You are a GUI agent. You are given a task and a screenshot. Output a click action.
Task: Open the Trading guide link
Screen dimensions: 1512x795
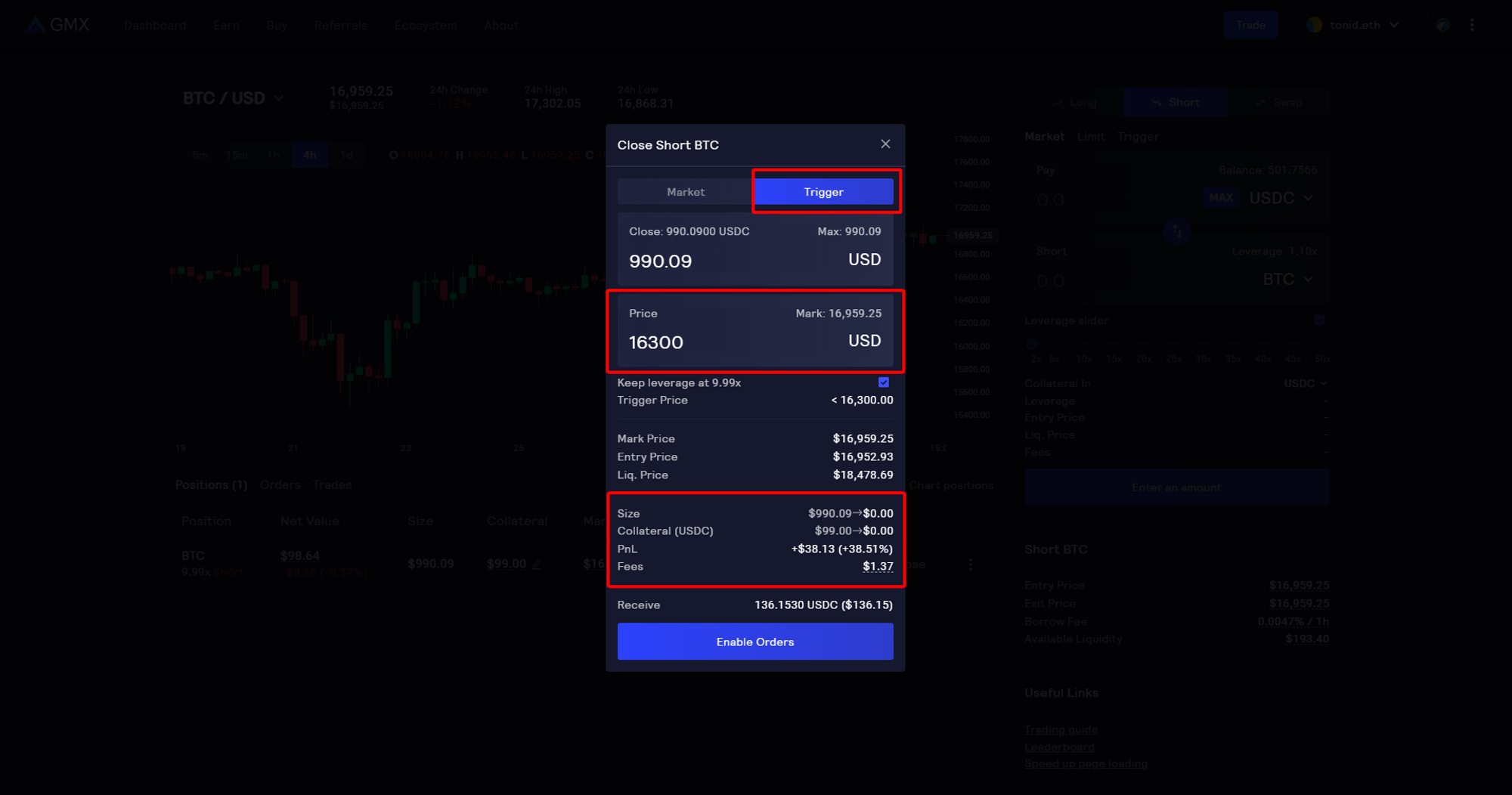click(1061, 730)
